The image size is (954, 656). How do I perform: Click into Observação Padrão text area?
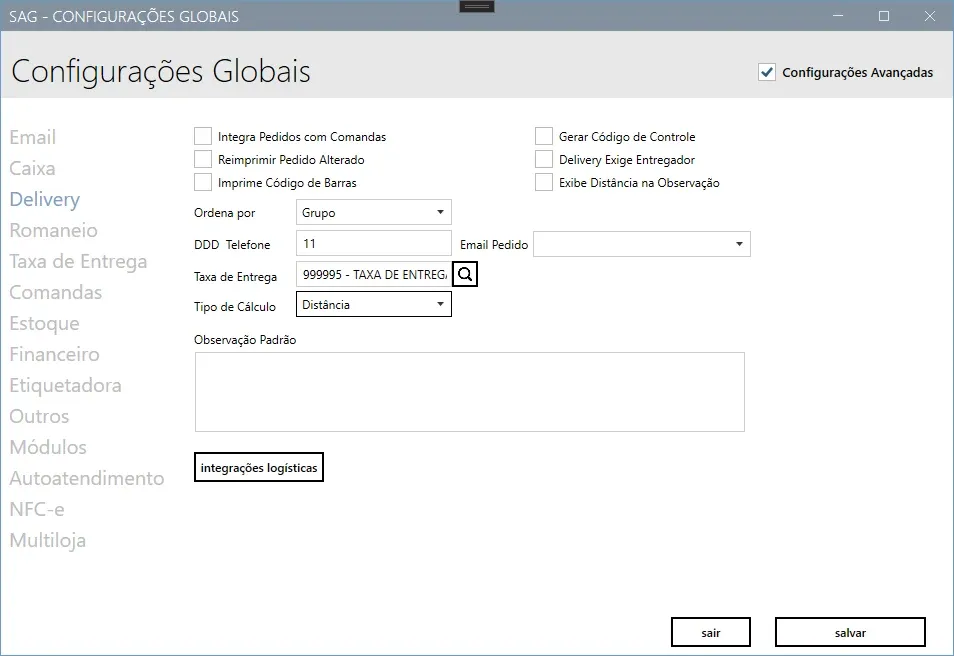click(x=470, y=392)
